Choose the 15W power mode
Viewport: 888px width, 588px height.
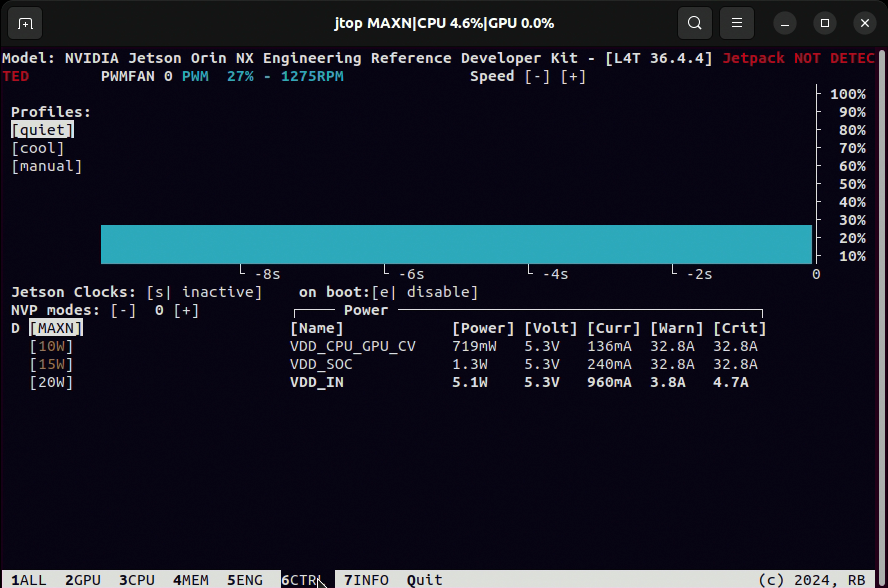pyautogui.click(x=51, y=364)
